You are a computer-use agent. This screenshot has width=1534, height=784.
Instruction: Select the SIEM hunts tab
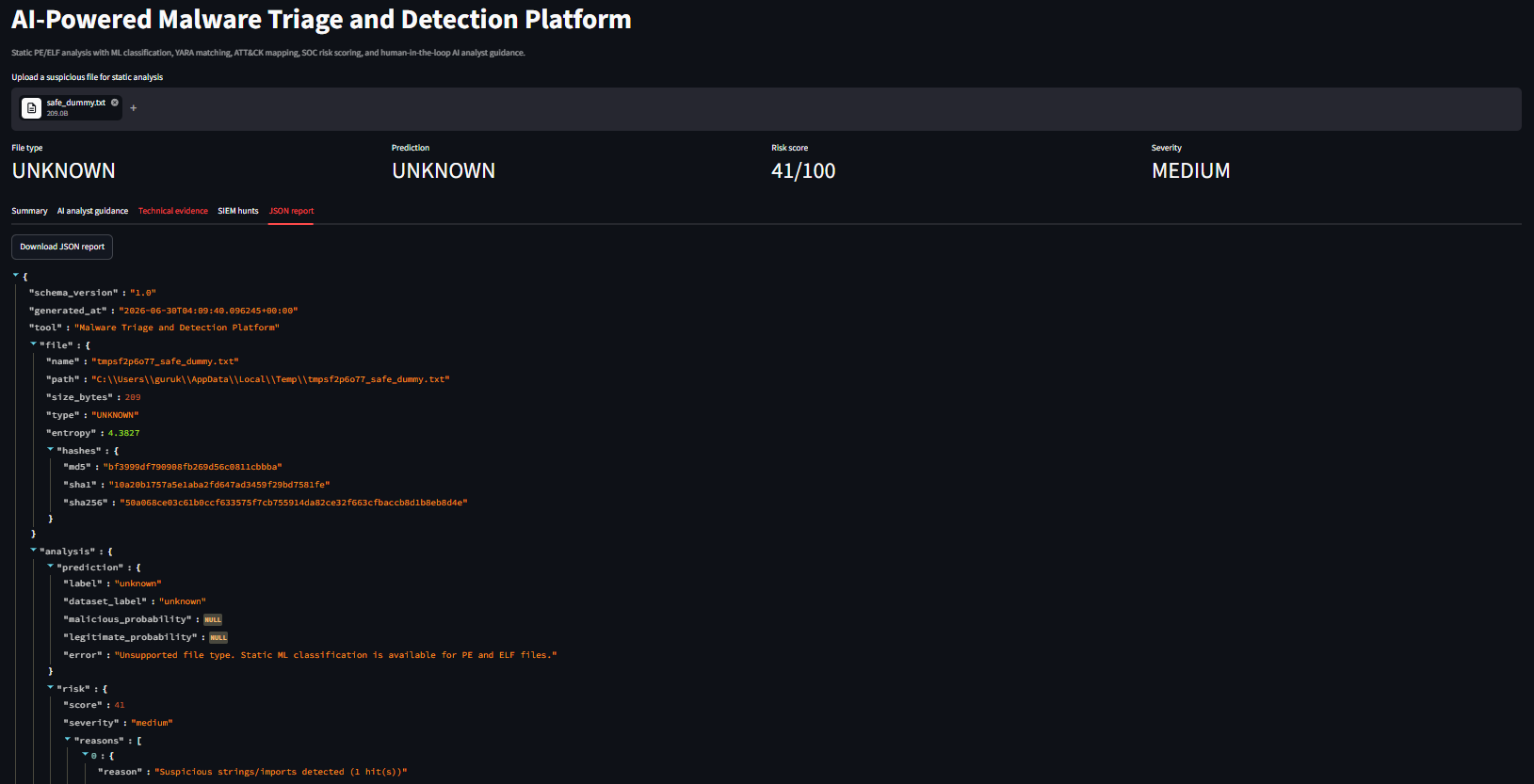coord(238,211)
